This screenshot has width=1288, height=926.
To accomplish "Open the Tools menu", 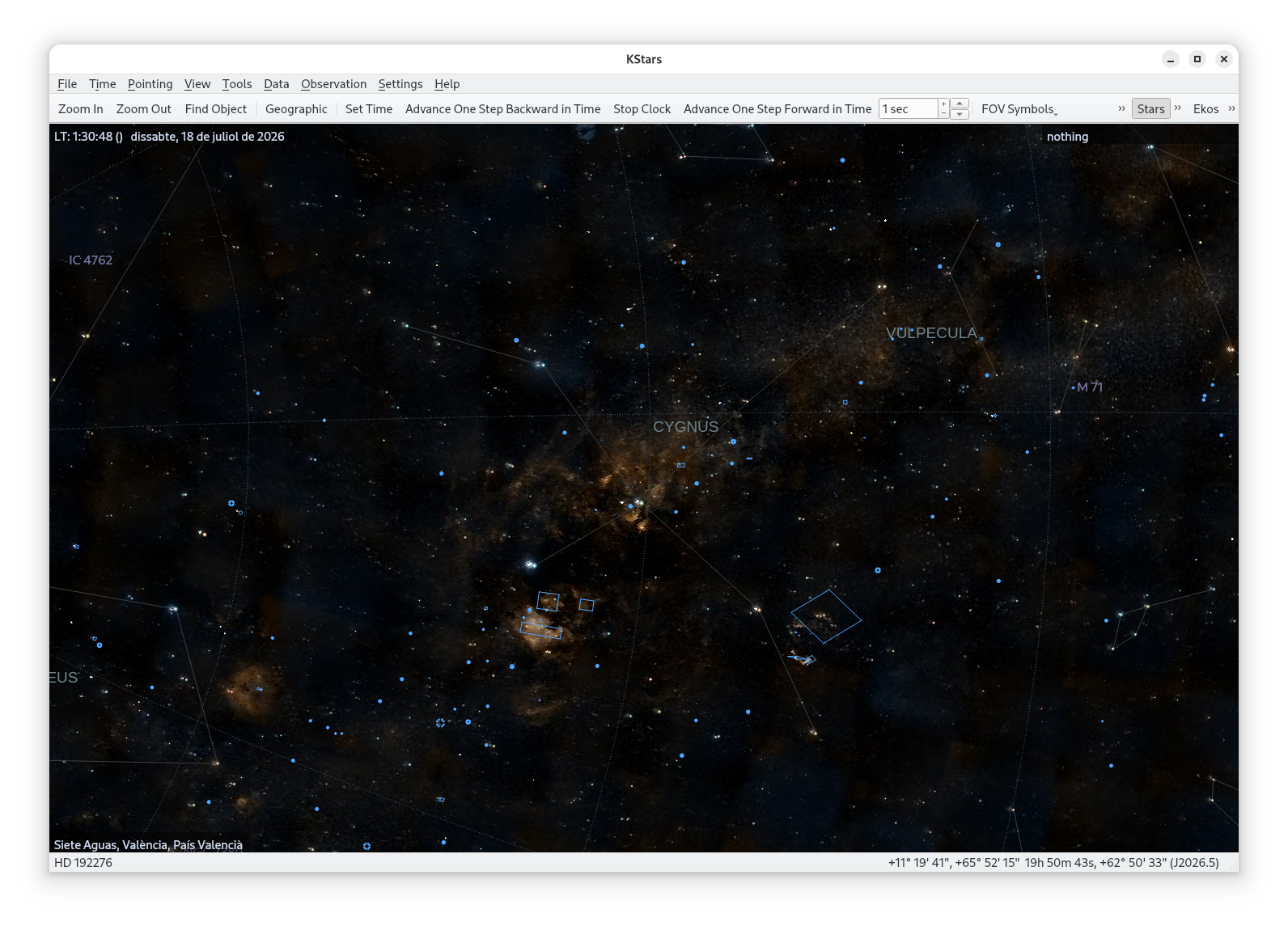I will (x=237, y=84).
